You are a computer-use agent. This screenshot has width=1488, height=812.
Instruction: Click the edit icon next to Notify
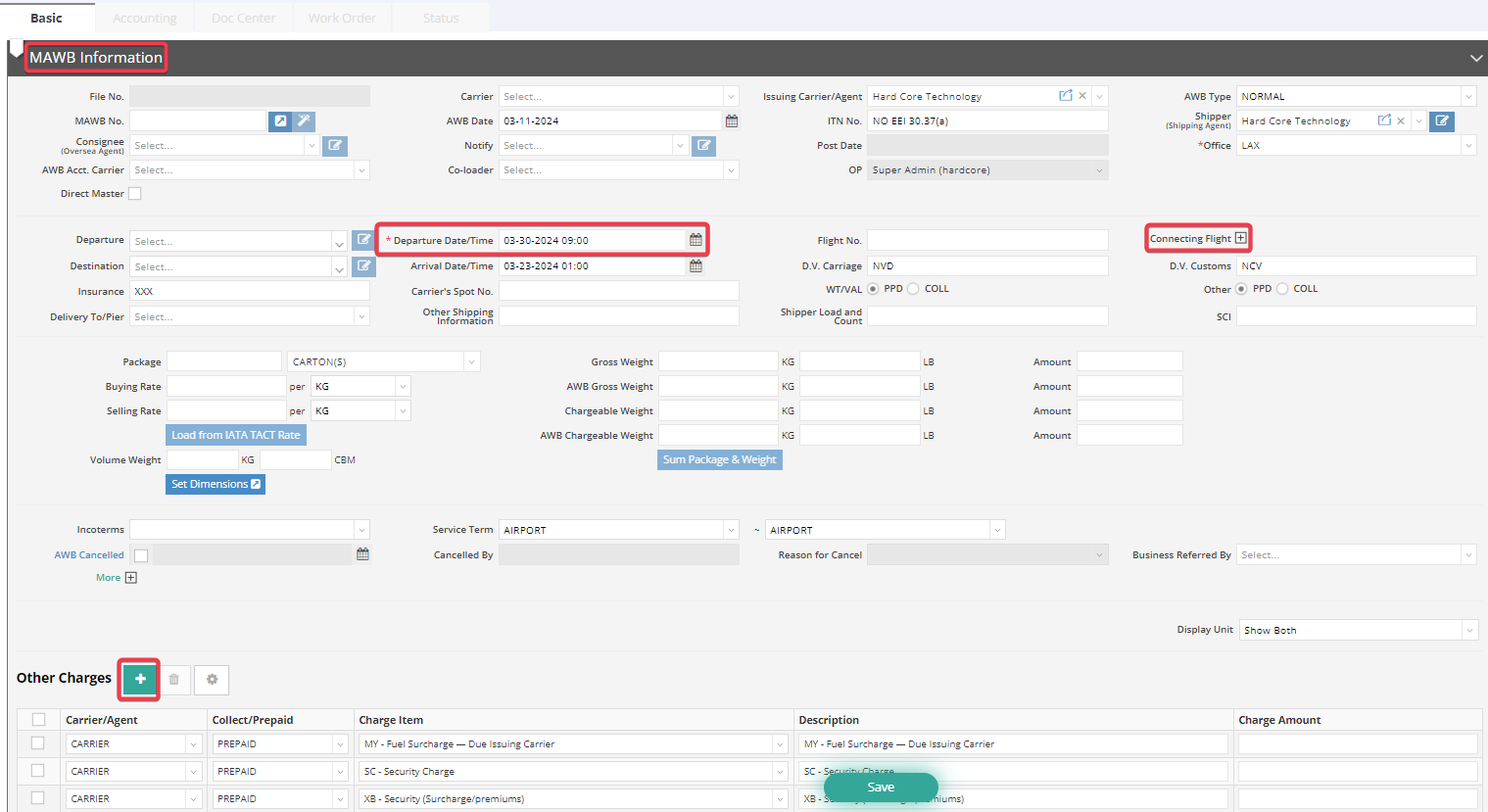[x=703, y=146]
